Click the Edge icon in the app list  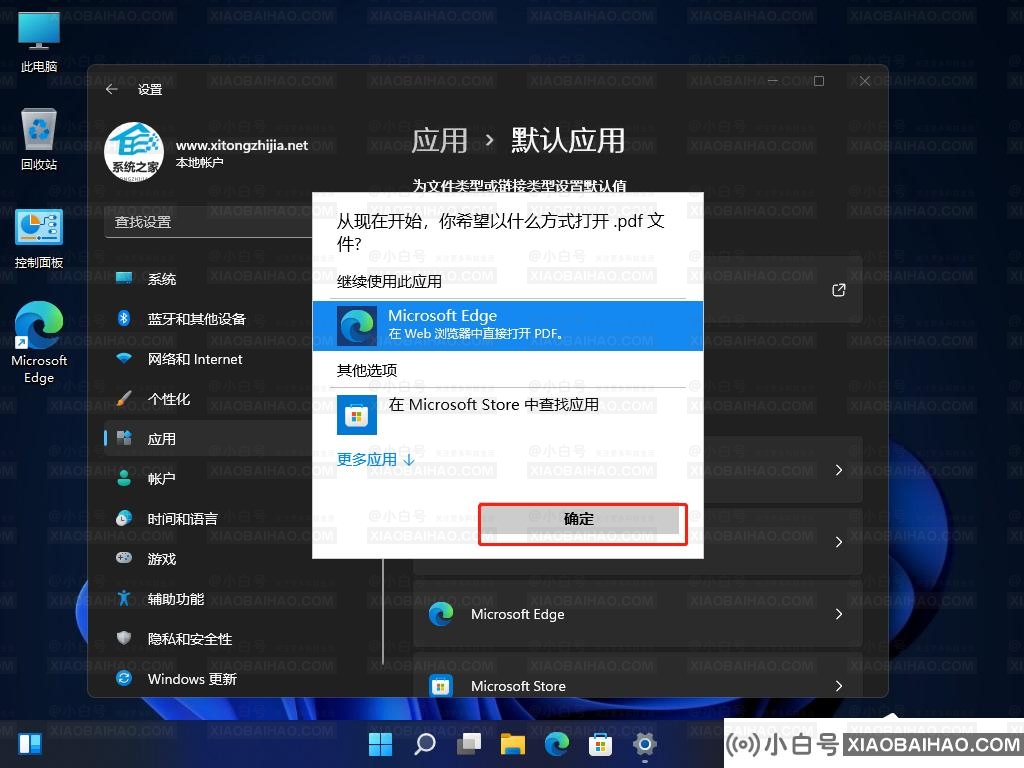pyautogui.click(x=441, y=614)
